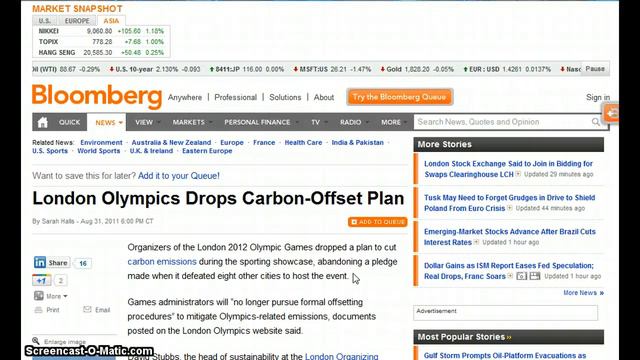
Task: Share the article via LinkedIn icon
Action: coord(40,262)
